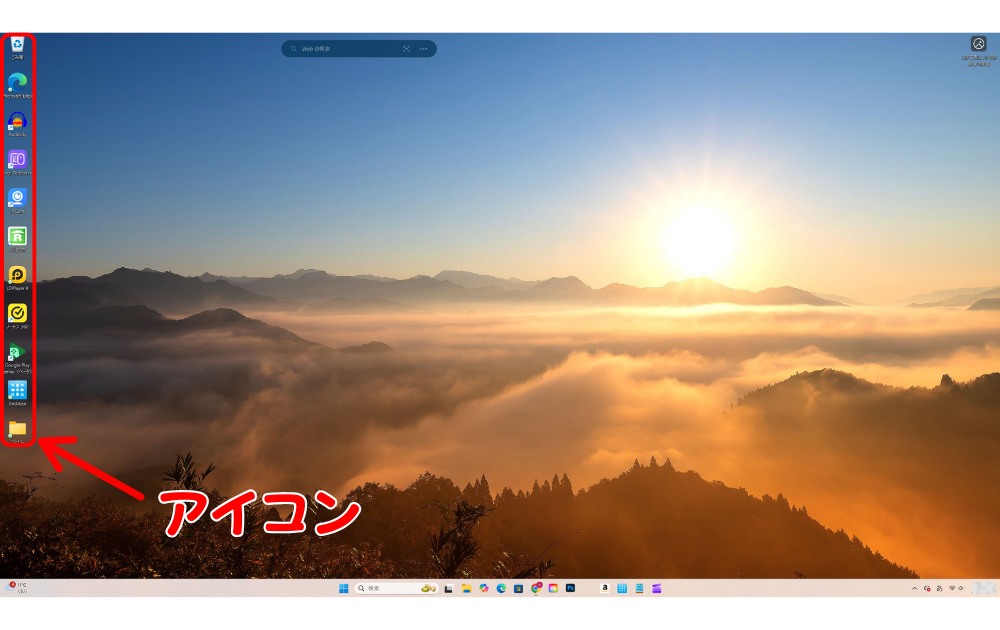
Task: Open the Recycle Bin desktop icon
Action: coord(17,45)
